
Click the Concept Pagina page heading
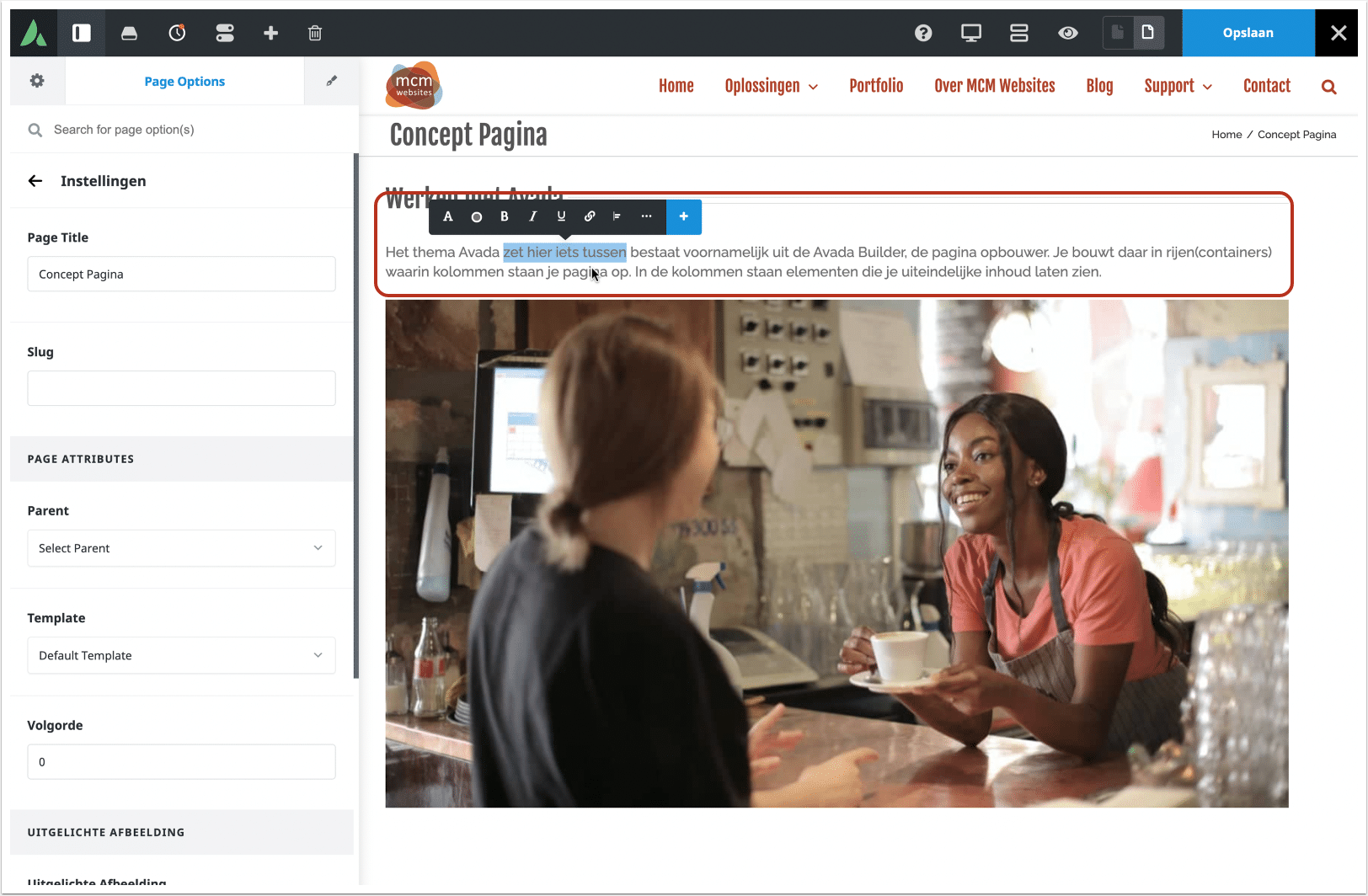[x=468, y=135]
